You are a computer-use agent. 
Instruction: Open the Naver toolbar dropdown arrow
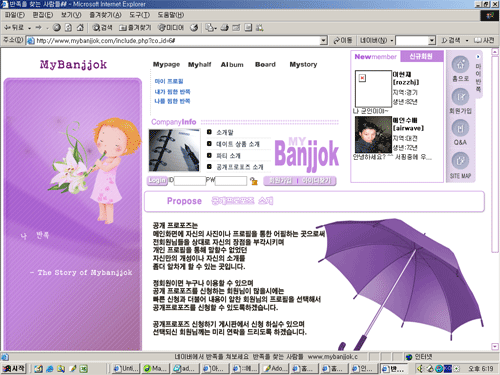[x=392, y=41]
